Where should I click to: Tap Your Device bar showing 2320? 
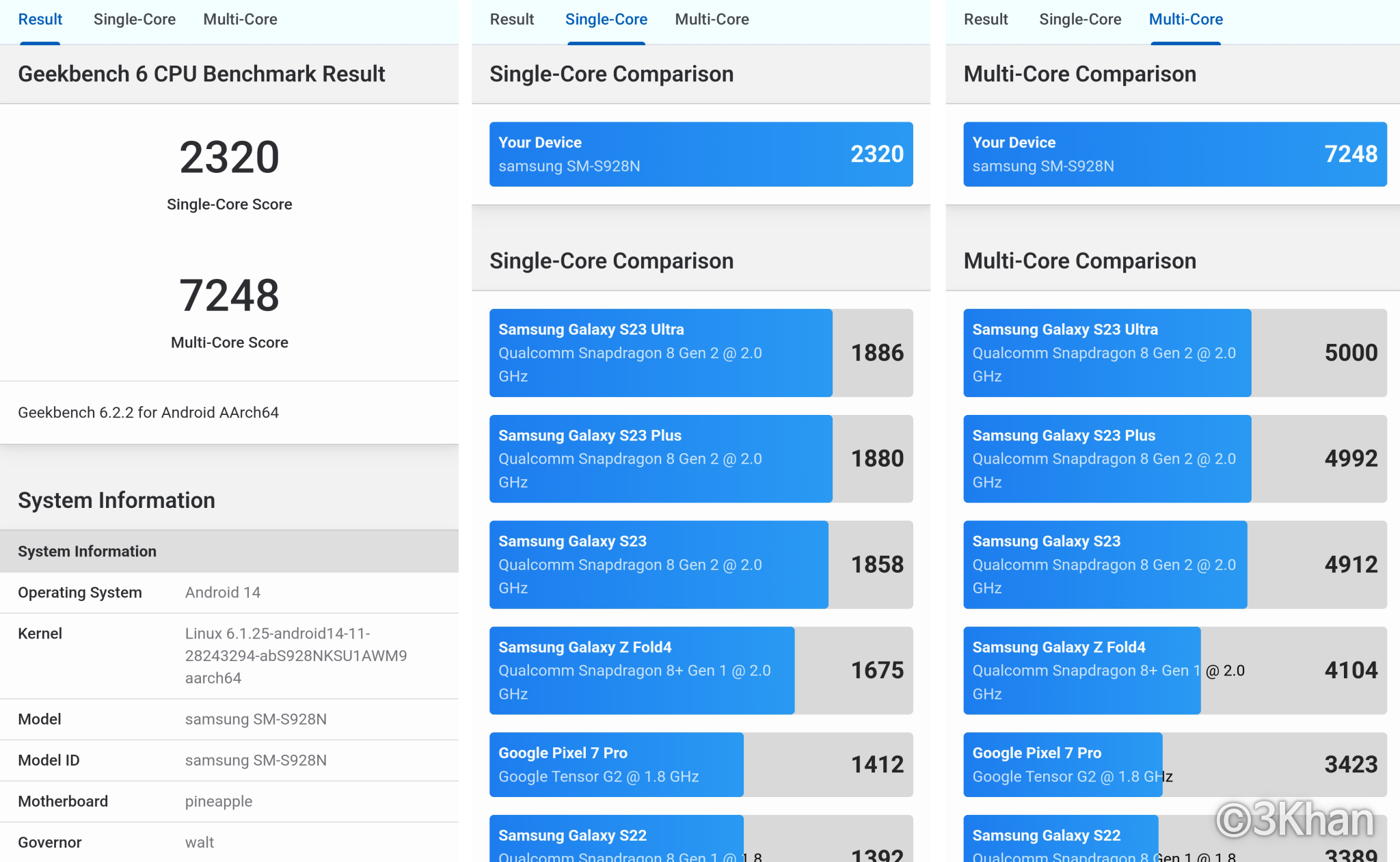701,154
